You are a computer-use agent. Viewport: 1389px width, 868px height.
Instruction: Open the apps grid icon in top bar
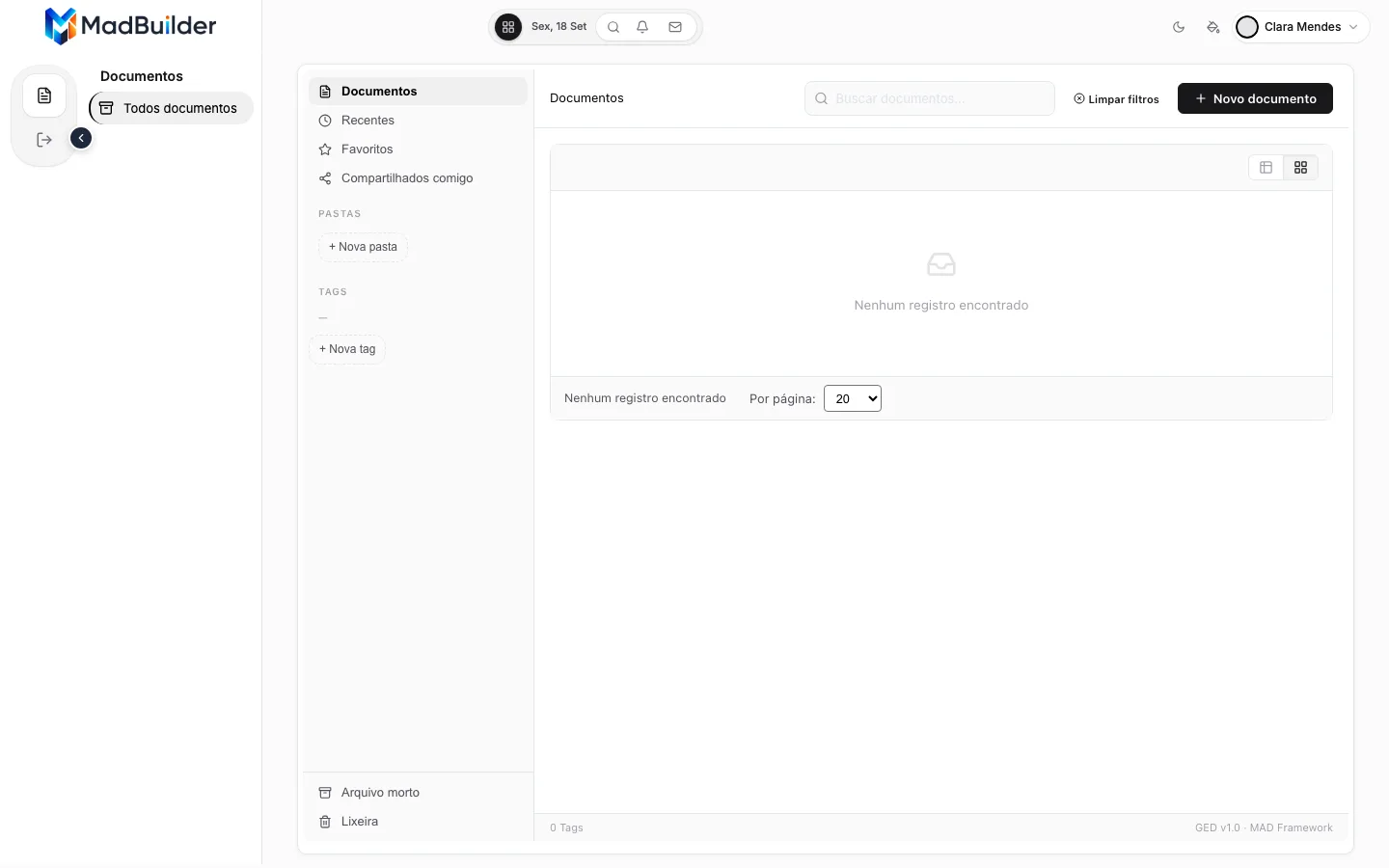508,27
